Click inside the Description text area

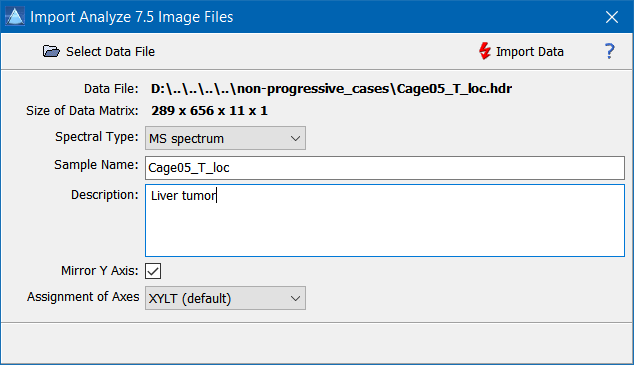pyautogui.click(x=385, y=220)
